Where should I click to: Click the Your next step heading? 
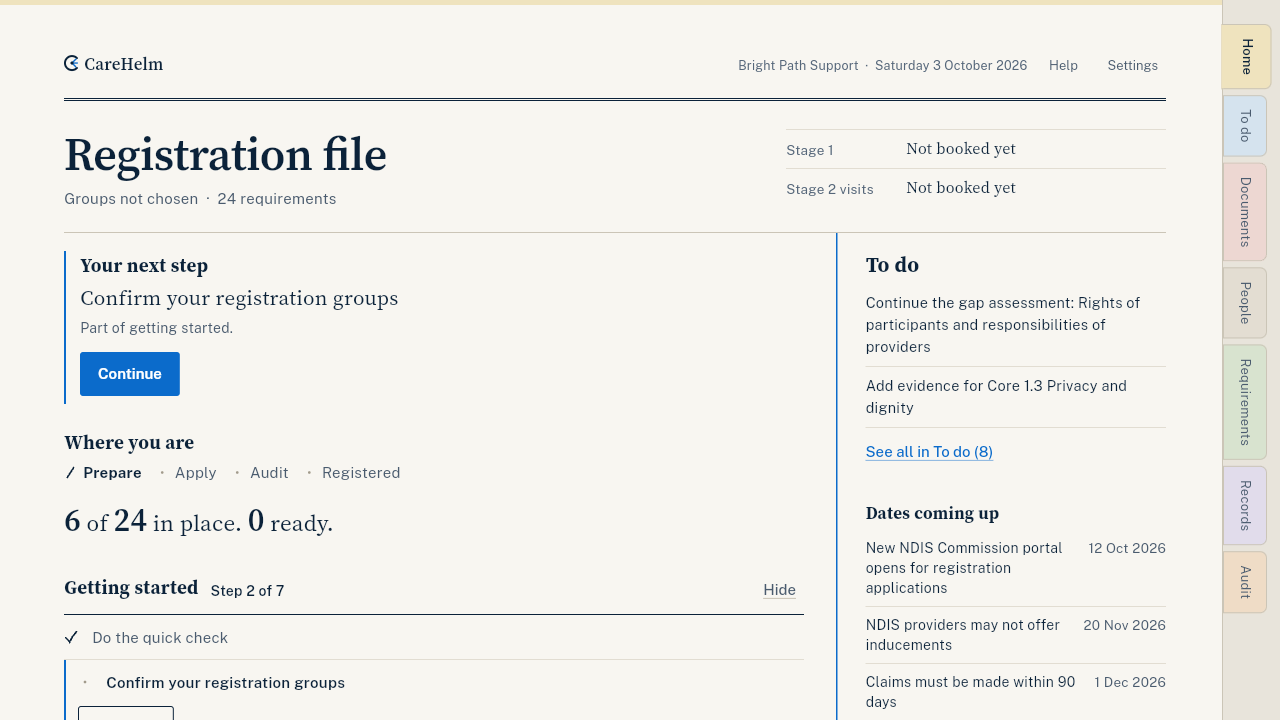pos(144,266)
